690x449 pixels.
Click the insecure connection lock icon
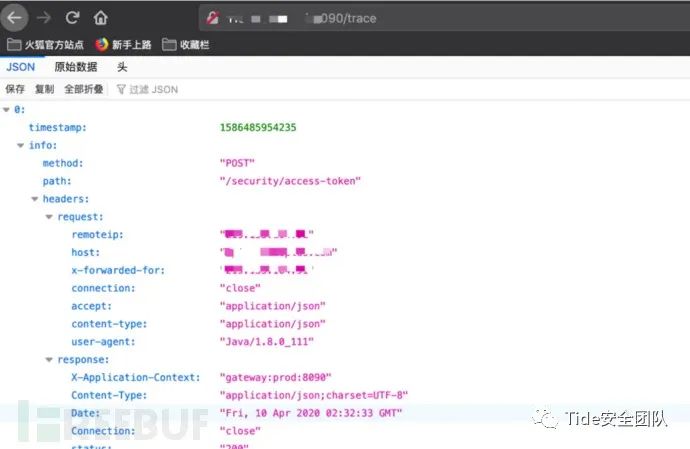[213, 18]
